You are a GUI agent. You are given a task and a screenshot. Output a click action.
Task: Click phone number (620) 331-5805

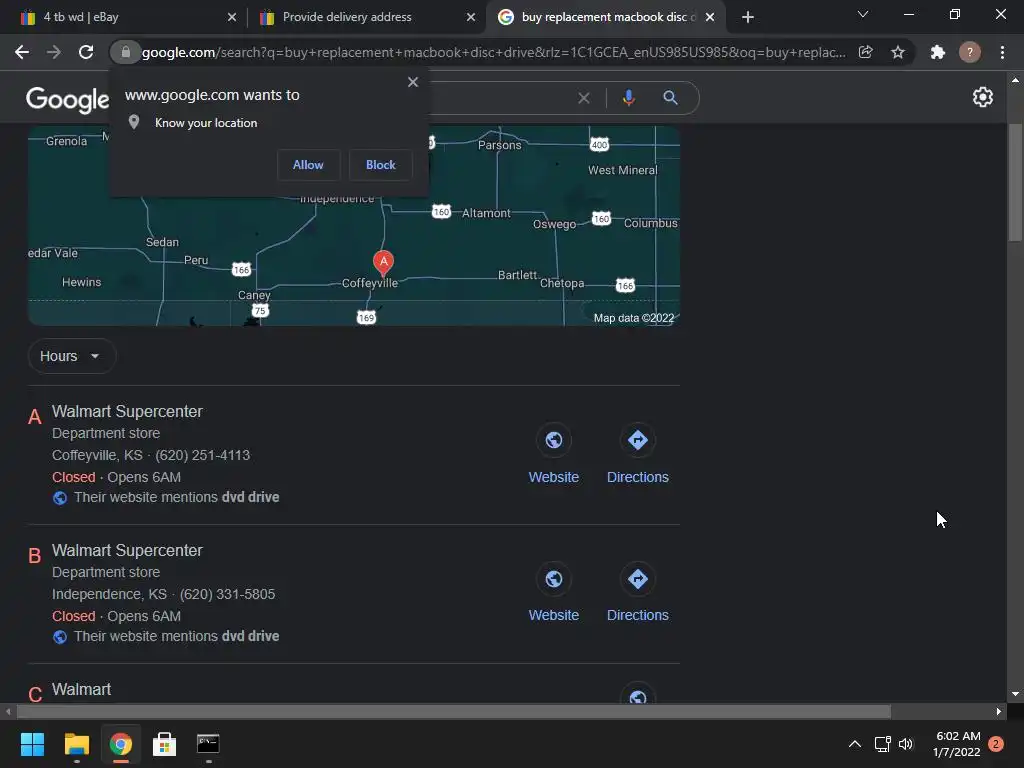point(227,594)
